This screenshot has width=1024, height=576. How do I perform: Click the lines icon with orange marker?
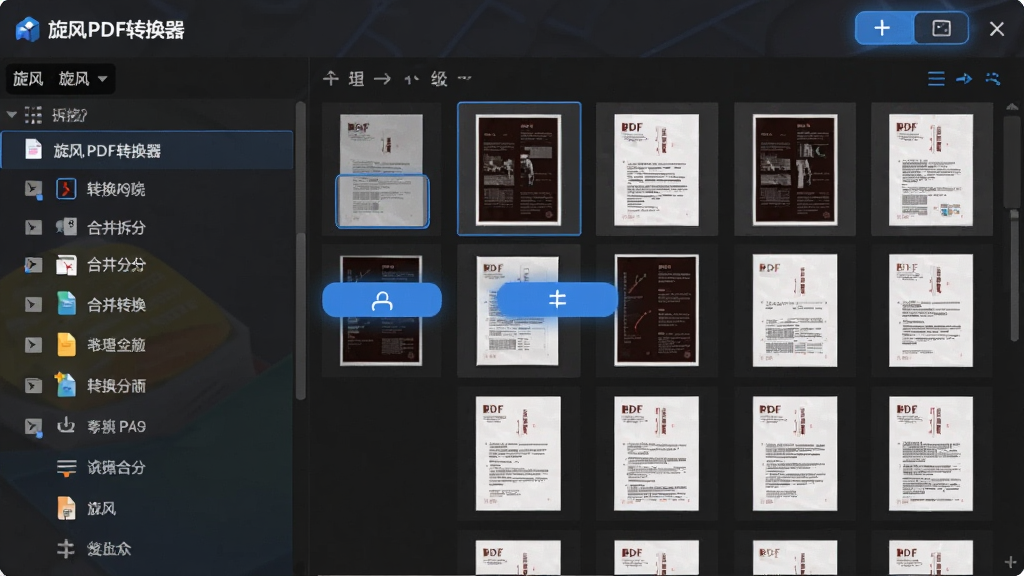[66, 468]
